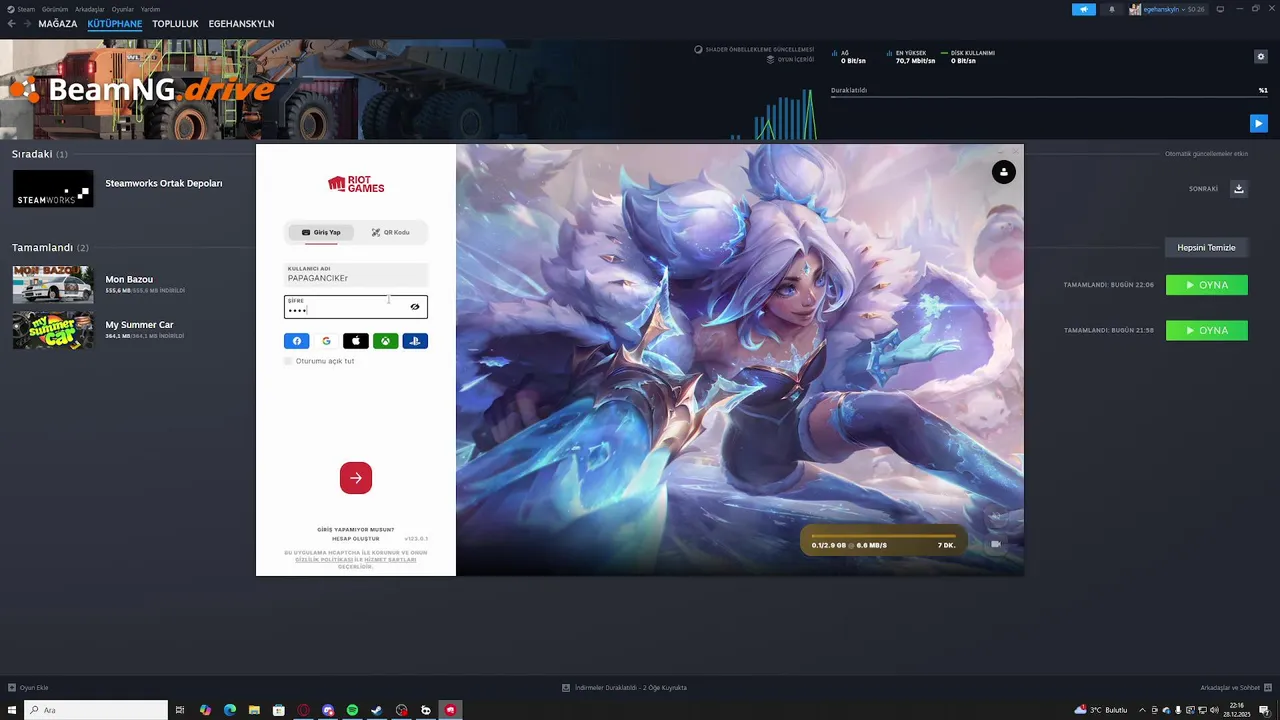This screenshot has width=1280, height=720.
Task: Click HESAP OLUŞTUR link
Action: click(356, 539)
